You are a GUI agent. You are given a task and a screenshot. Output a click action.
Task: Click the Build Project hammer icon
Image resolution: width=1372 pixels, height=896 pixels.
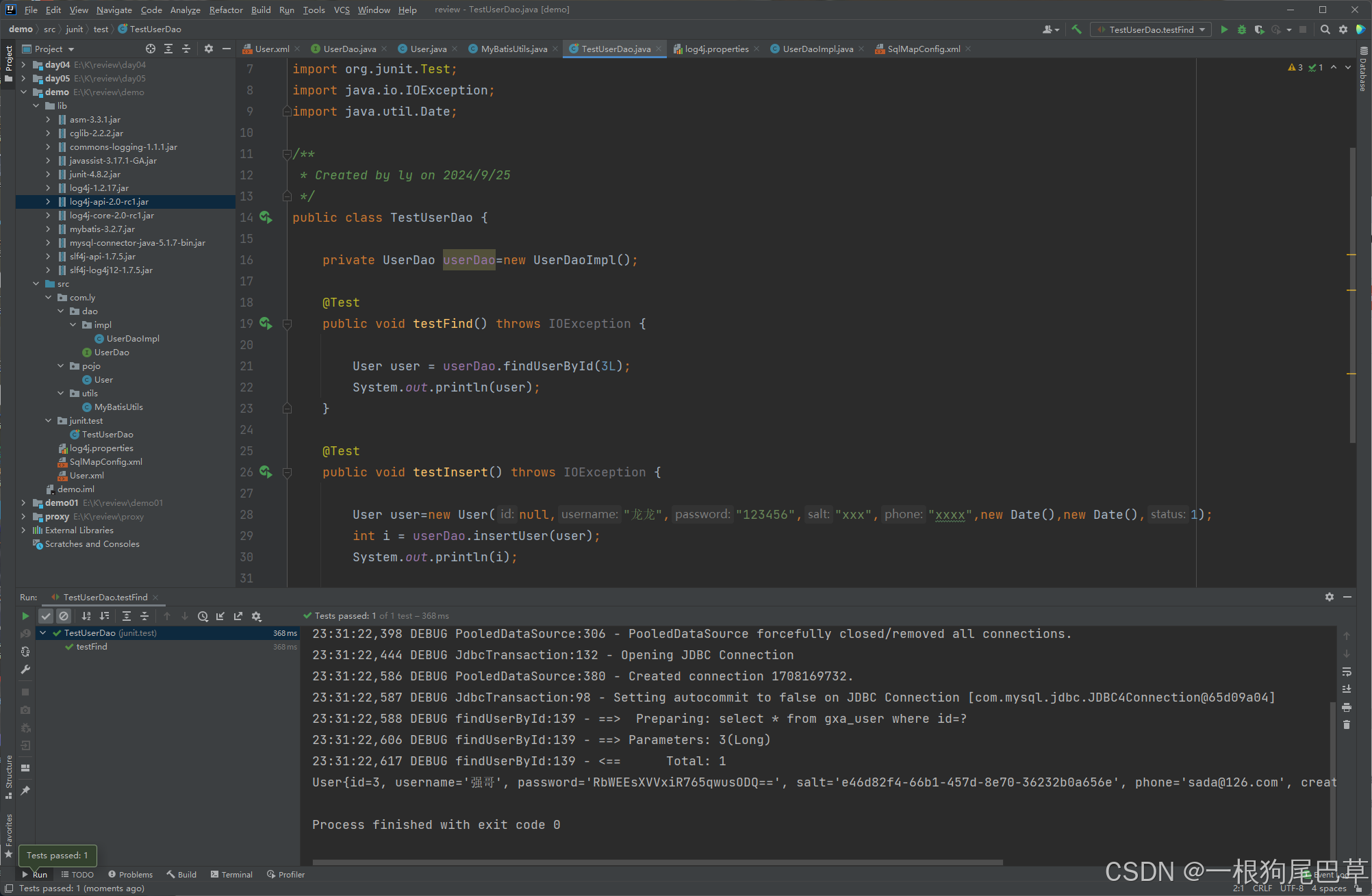coord(1076,29)
